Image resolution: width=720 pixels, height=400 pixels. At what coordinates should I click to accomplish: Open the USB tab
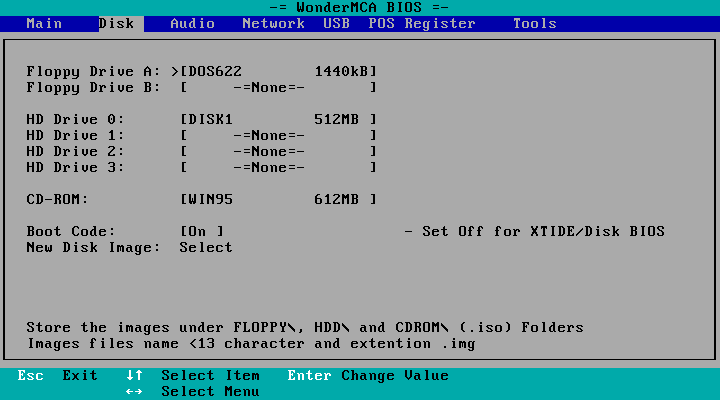[x=336, y=23]
